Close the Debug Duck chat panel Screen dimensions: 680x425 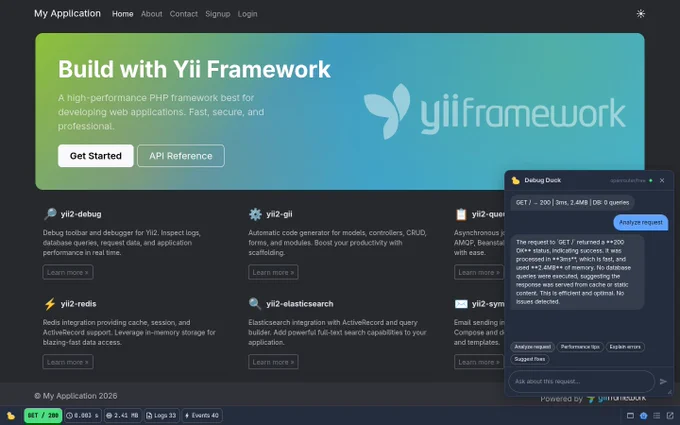pyautogui.click(x=662, y=180)
